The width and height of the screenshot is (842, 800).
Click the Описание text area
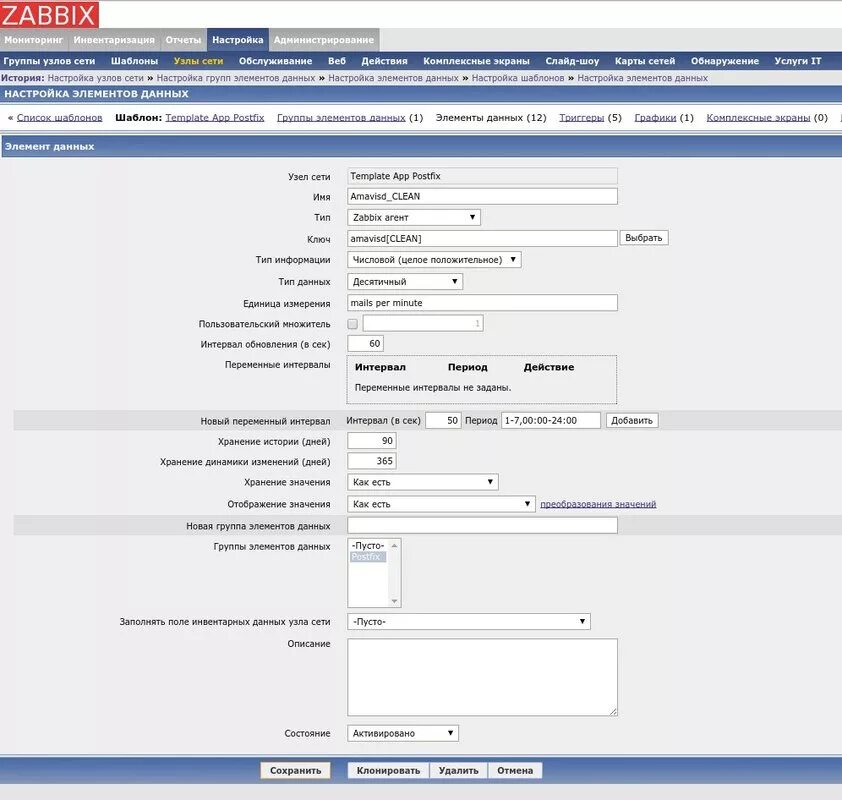tap(482, 677)
